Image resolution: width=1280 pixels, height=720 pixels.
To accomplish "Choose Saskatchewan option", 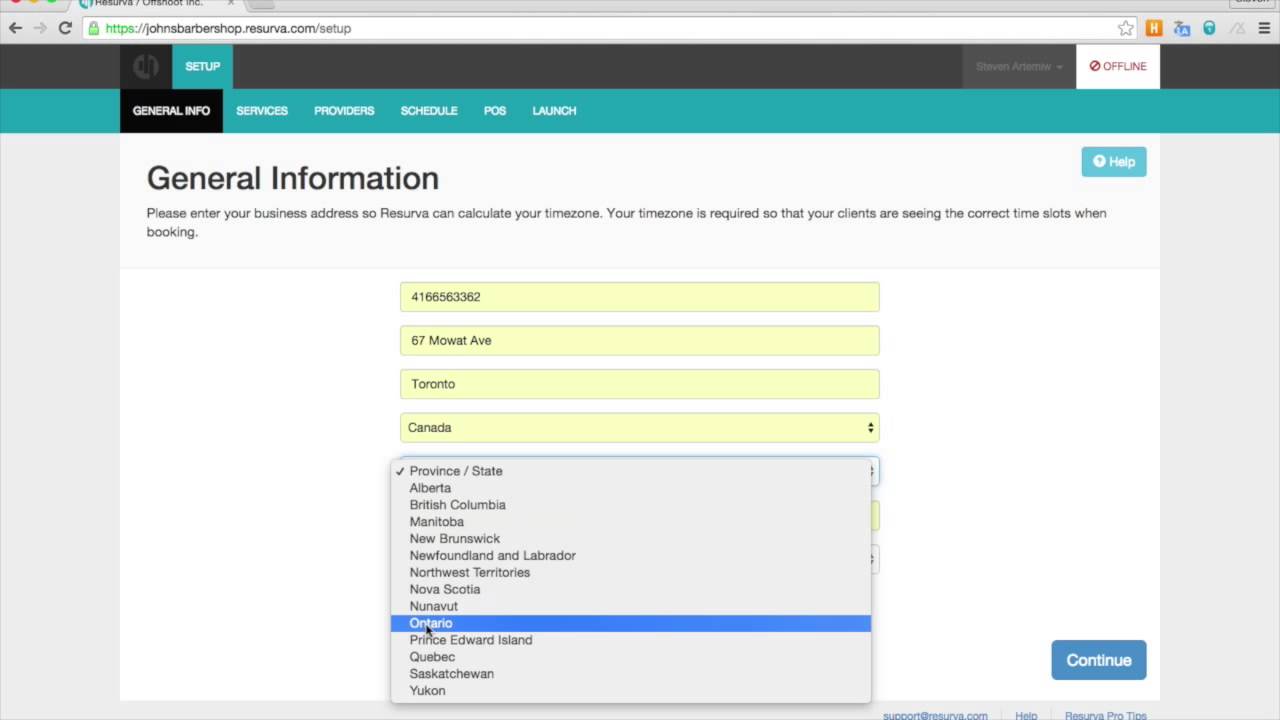I will tap(631, 674).
